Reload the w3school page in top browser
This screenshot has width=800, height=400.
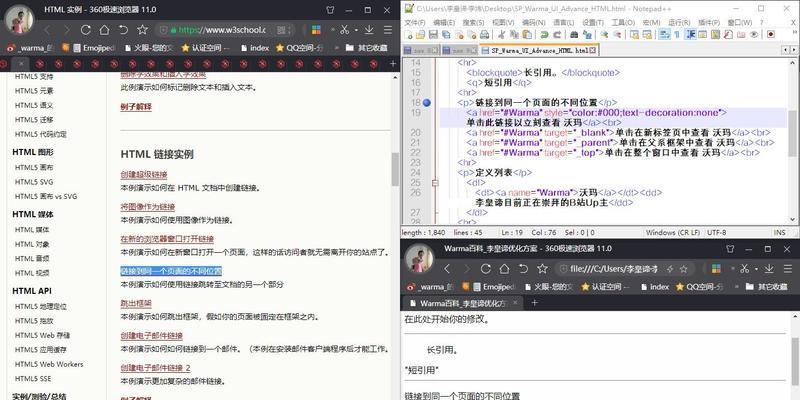pyautogui.click(x=85, y=30)
